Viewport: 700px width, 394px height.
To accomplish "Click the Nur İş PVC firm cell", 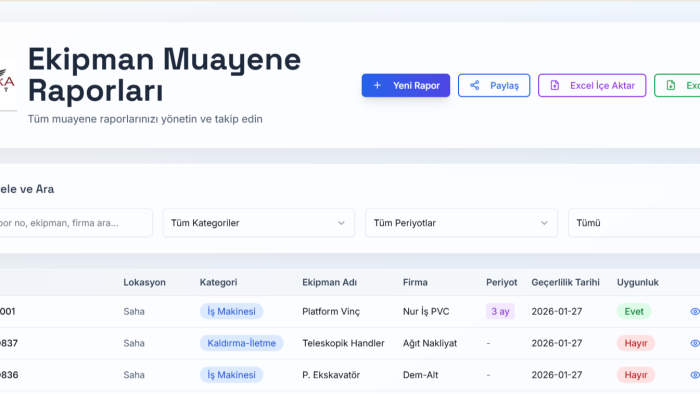I will click(426, 311).
